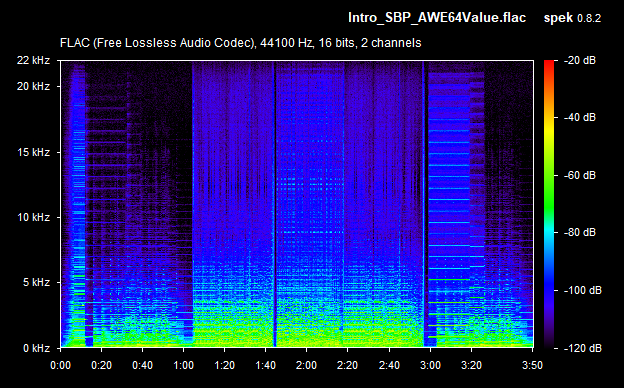Click the 2:00 time axis marker
Image resolution: width=624 pixels, height=388 pixels.
click(306, 365)
